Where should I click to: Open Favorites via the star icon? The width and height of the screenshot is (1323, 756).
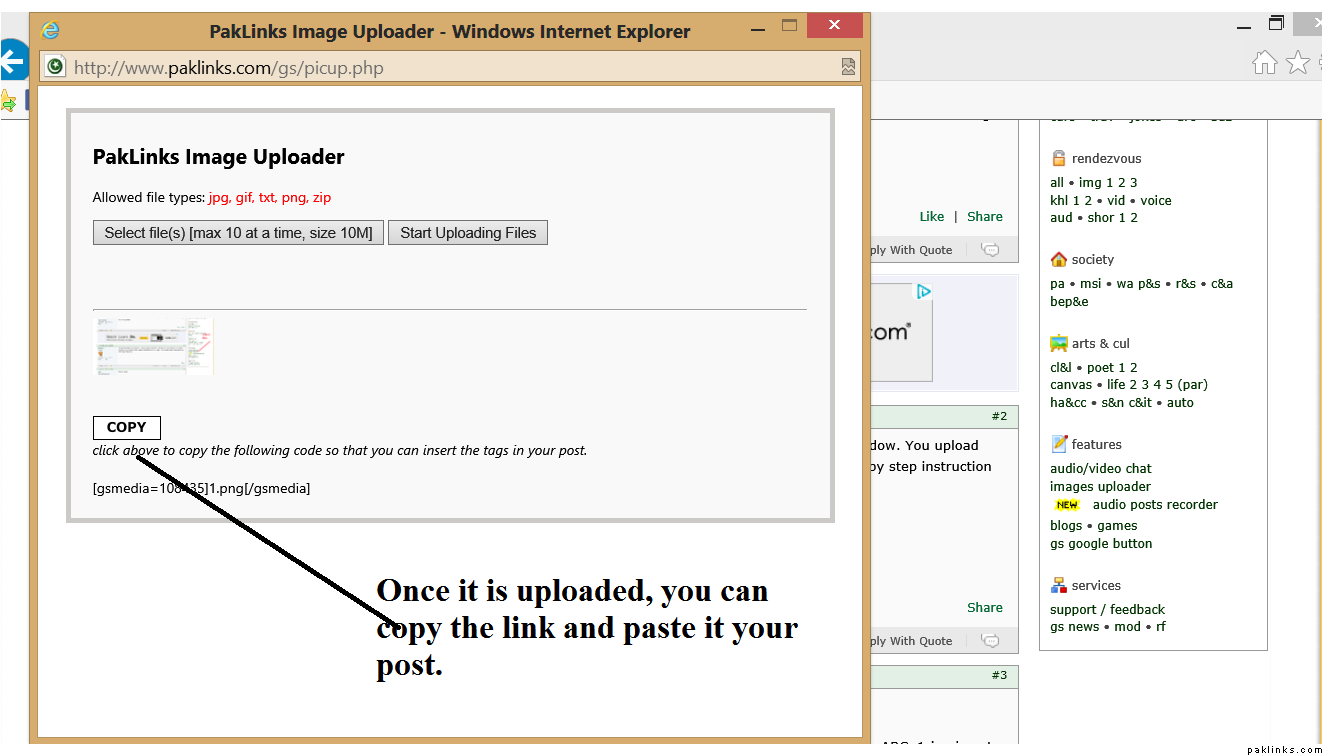pos(1297,63)
